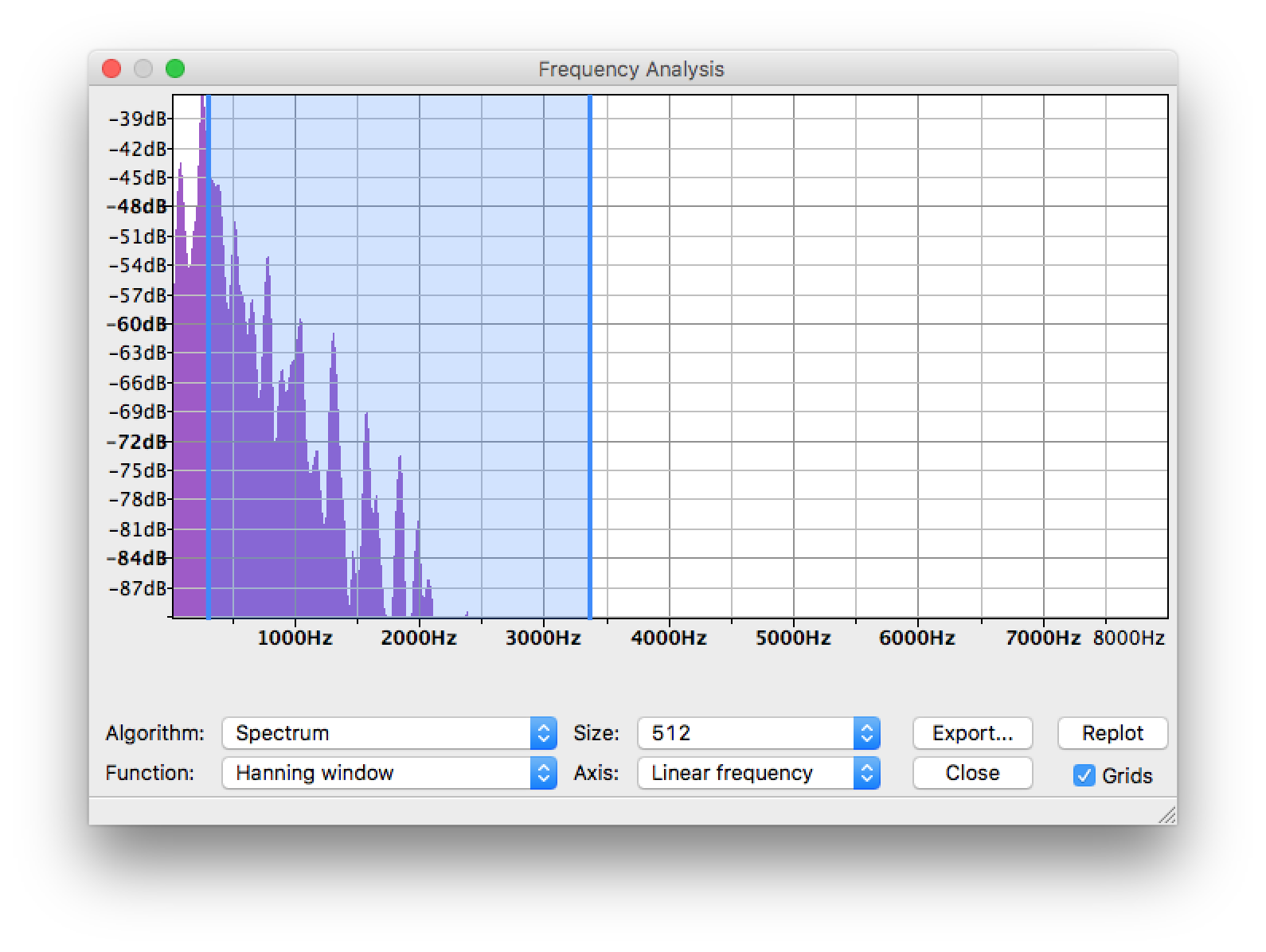Click the -48dB level label
The height and width of the screenshot is (952, 1266).
[138, 207]
